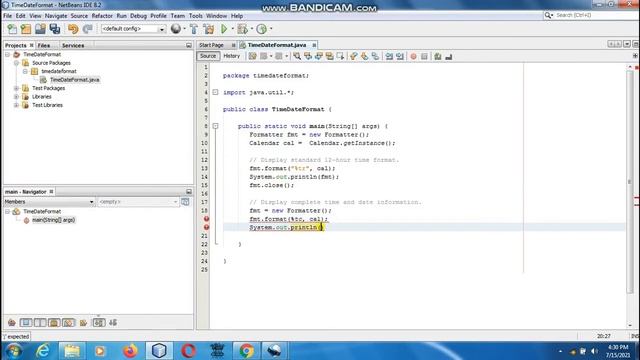This screenshot has width=640, height=360.
Task: Click the Debug Project toolbar icon
Action: tap(242, 29)
